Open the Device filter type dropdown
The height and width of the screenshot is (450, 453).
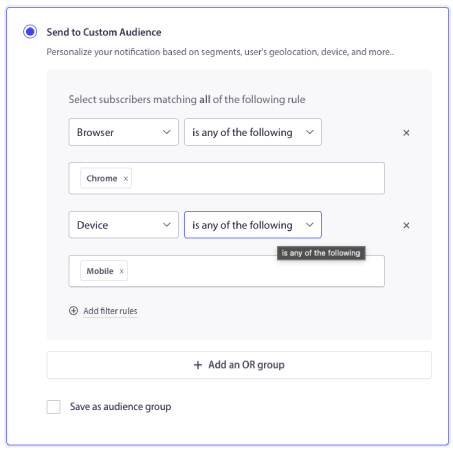(123, 225)
